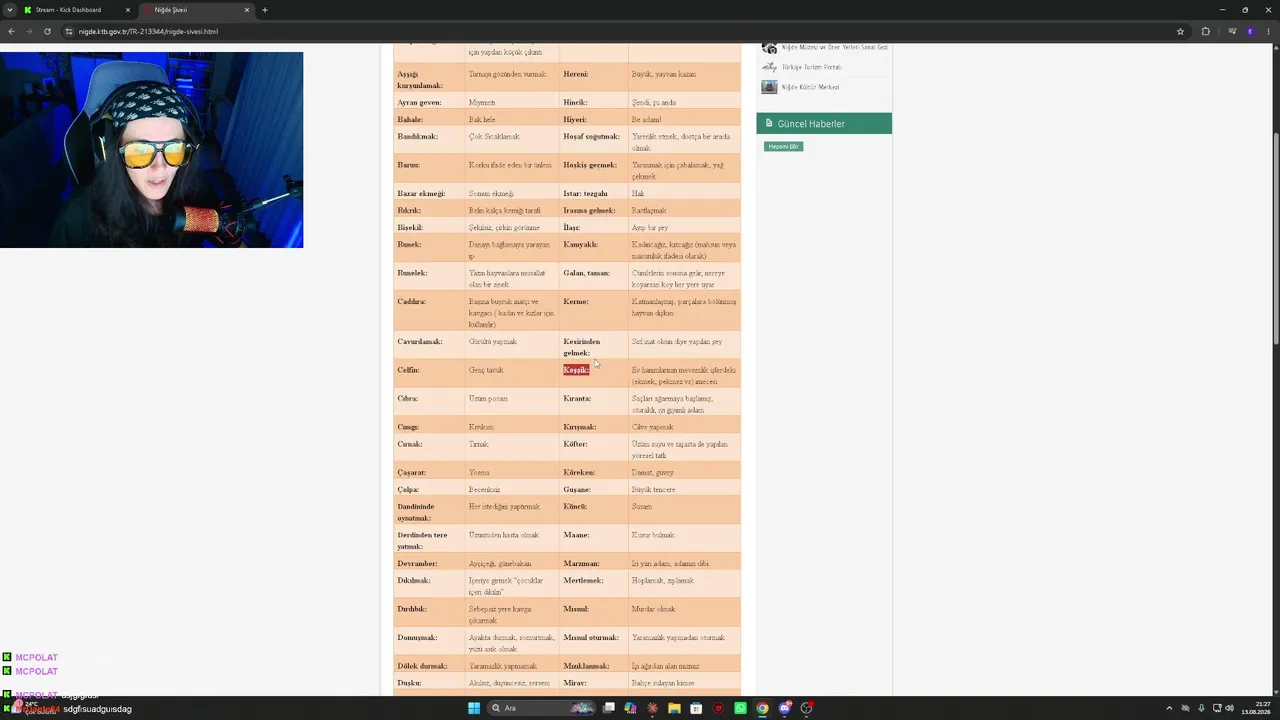
Task: Open the Türkiye Turizm Portalı link
Action: [811, 67]
